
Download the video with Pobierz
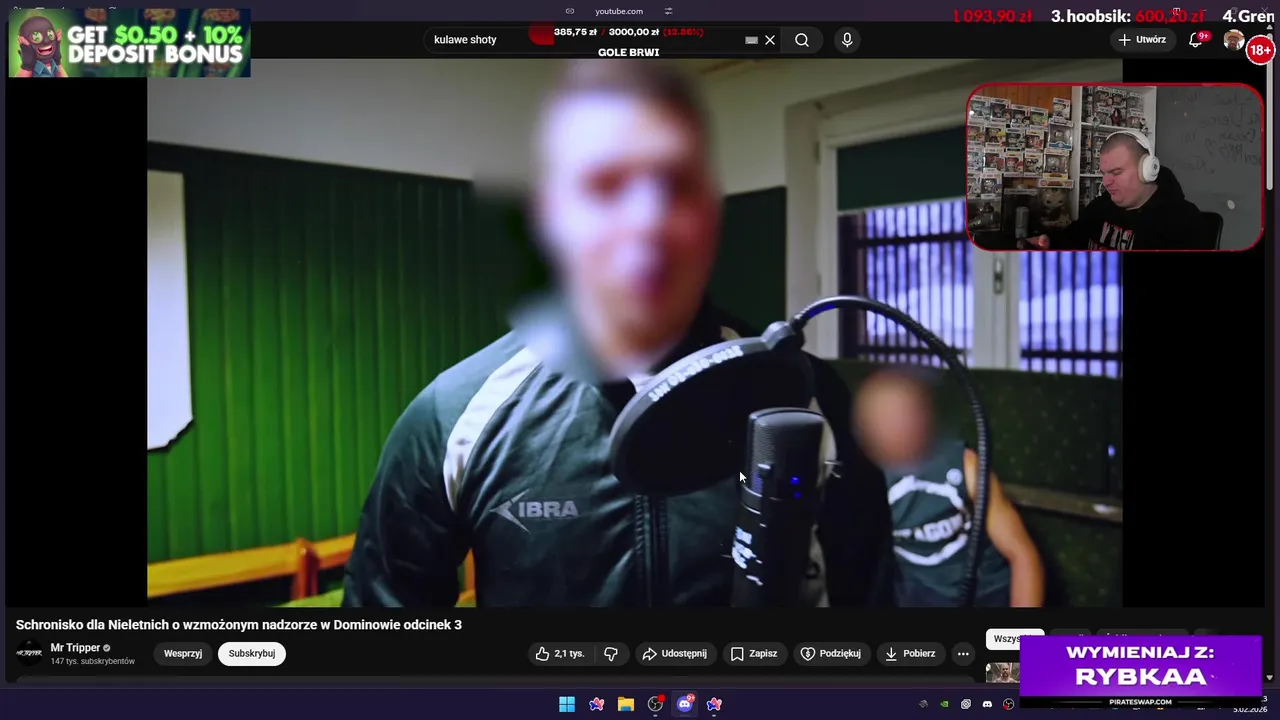pyautogui.click(x=910, y=654)
